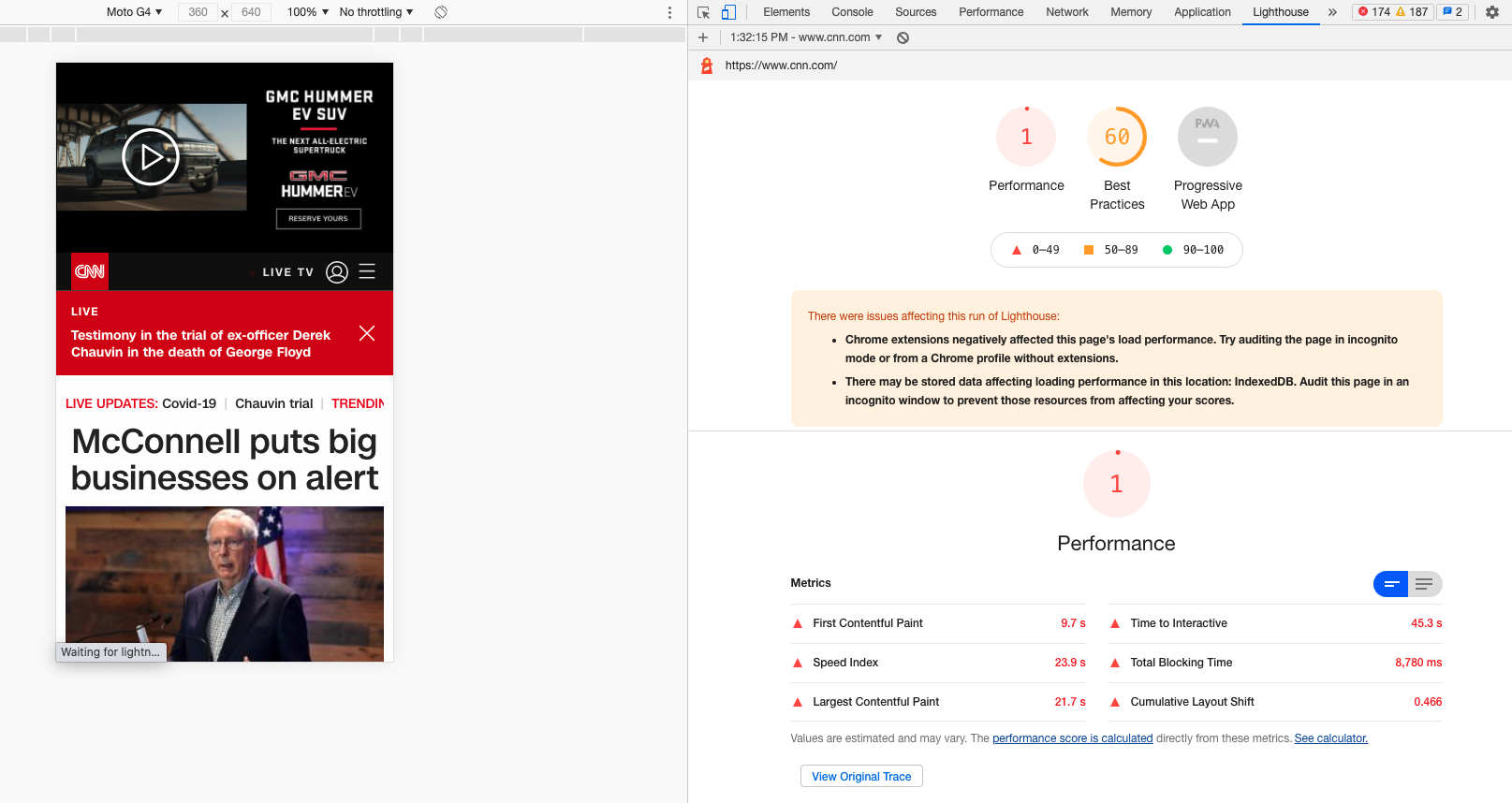Click the inspect element picker icon
Image resolution: width=1512 pixels, height=803 pixels.
pyautogui.click(x=704, y=12)
